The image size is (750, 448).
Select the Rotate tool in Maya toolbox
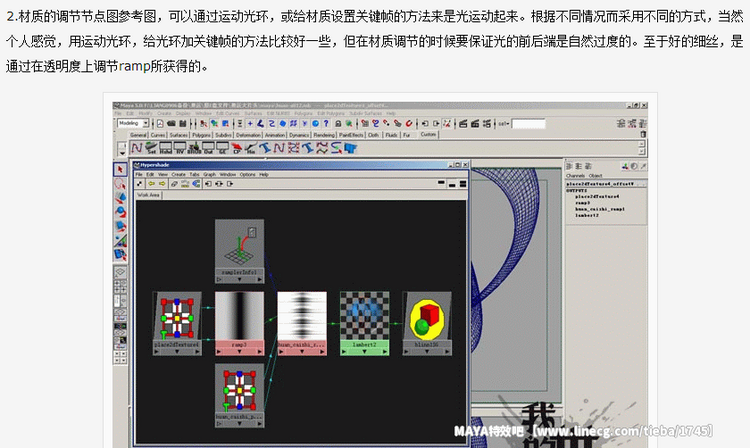[x=120, y=211]
